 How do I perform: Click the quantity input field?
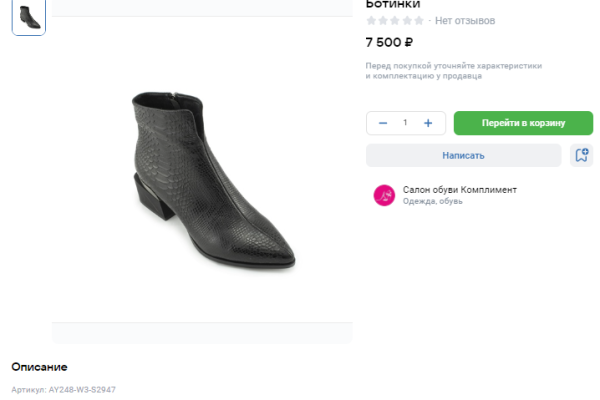click(405, 123)
